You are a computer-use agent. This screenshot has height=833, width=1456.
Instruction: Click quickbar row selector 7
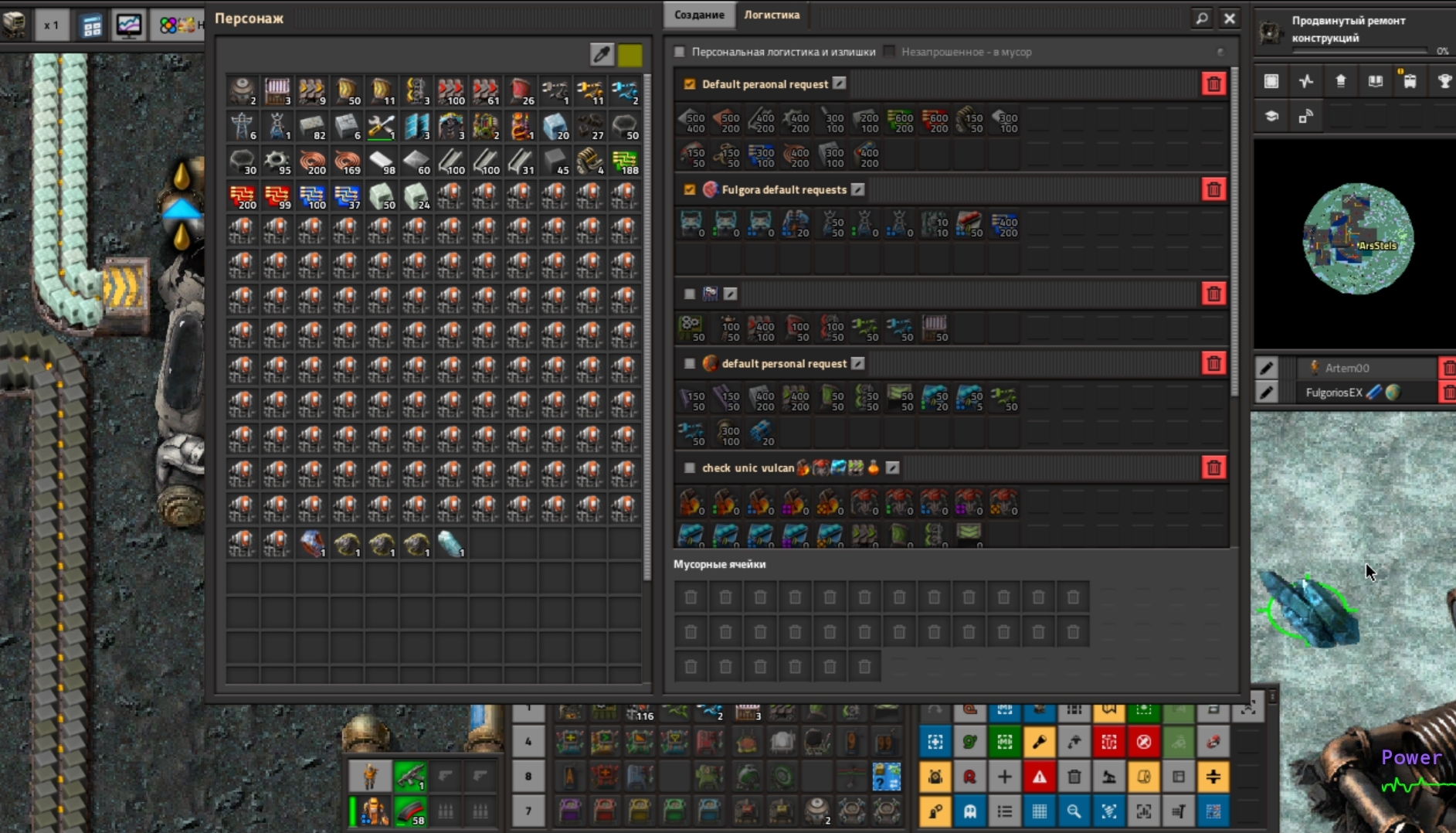point(528,811)
